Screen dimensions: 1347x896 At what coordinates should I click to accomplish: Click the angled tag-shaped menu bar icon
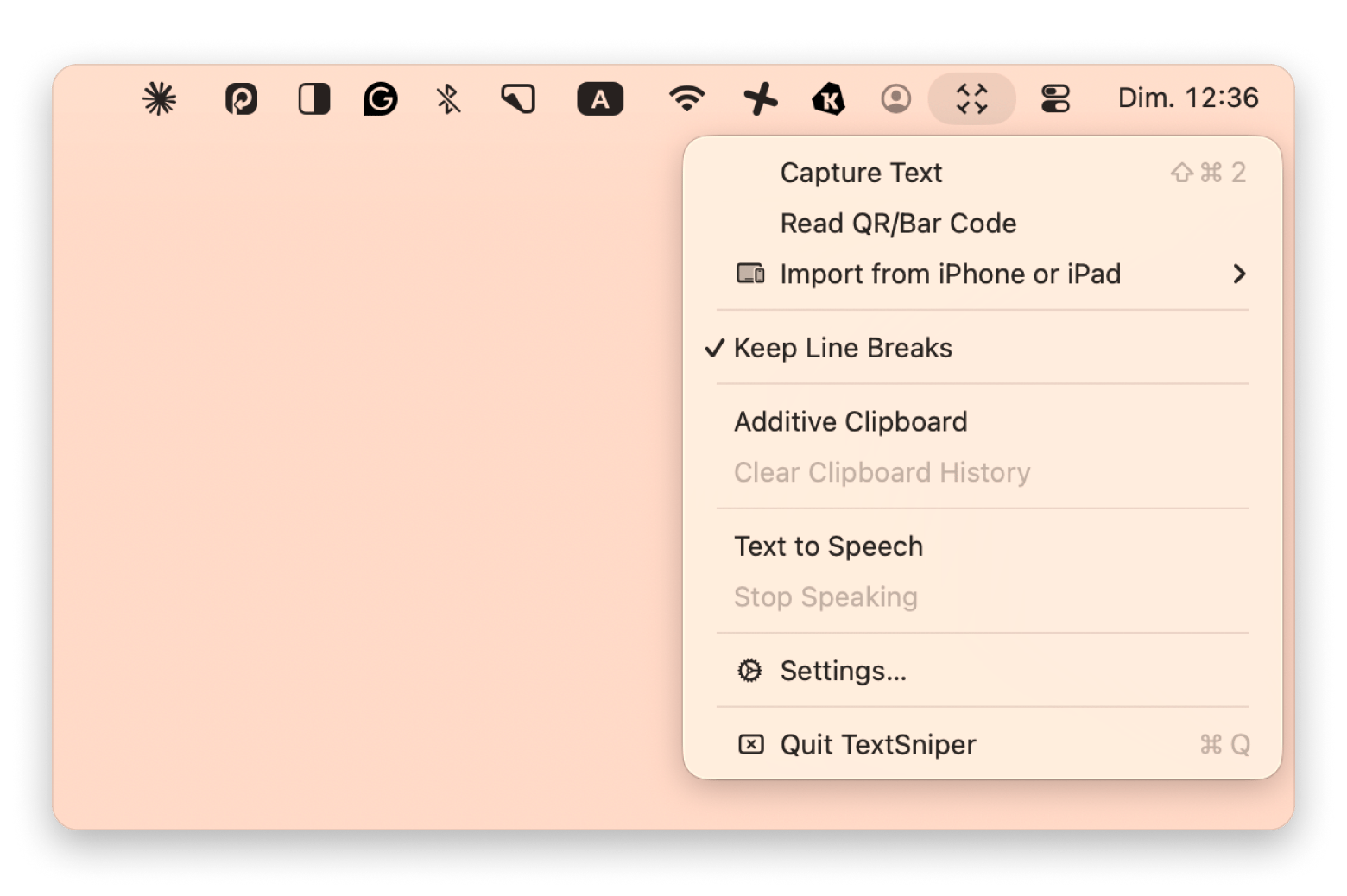point(518,98)
